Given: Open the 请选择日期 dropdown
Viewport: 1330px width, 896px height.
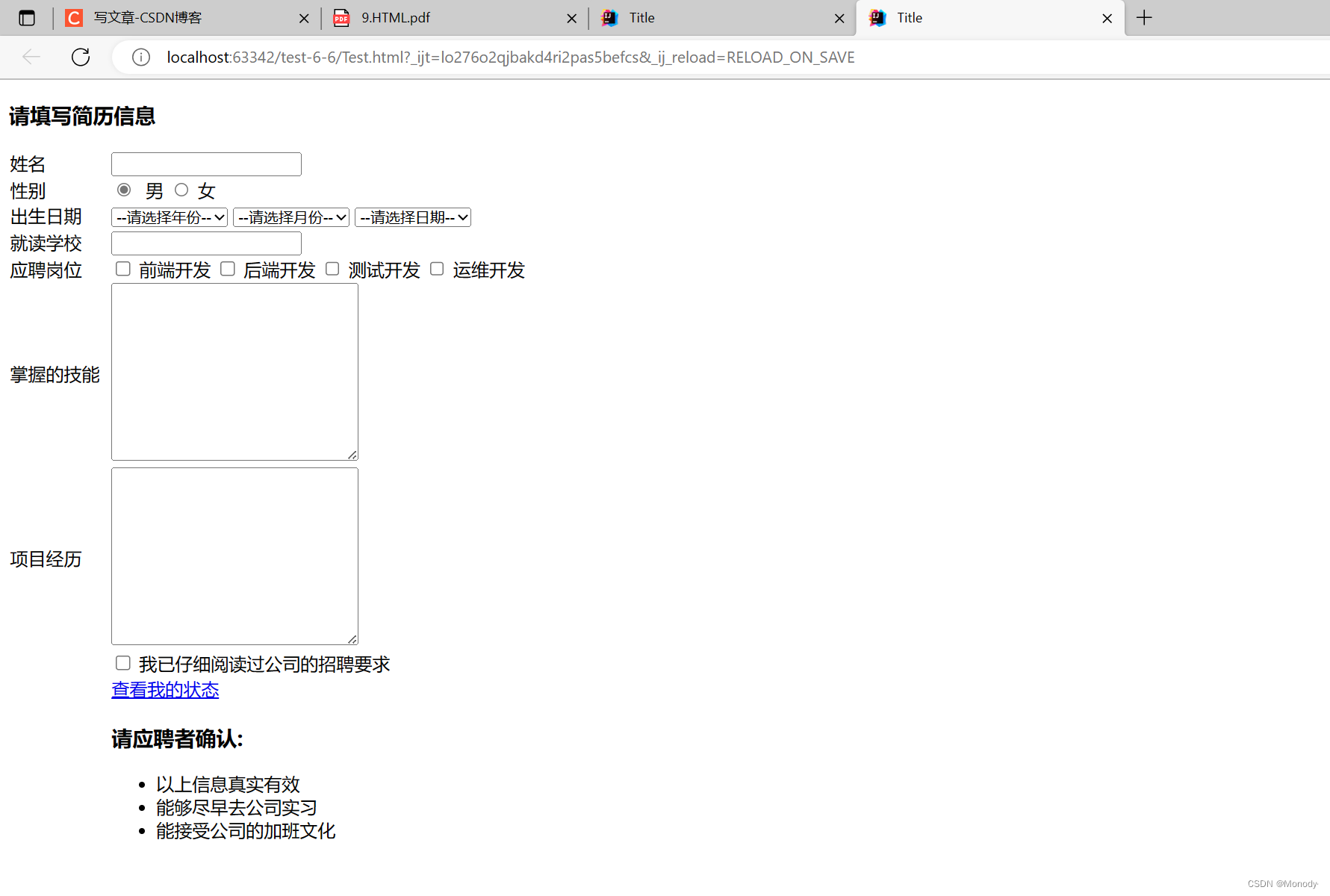Looking at the screenshot, I should 413,217.
